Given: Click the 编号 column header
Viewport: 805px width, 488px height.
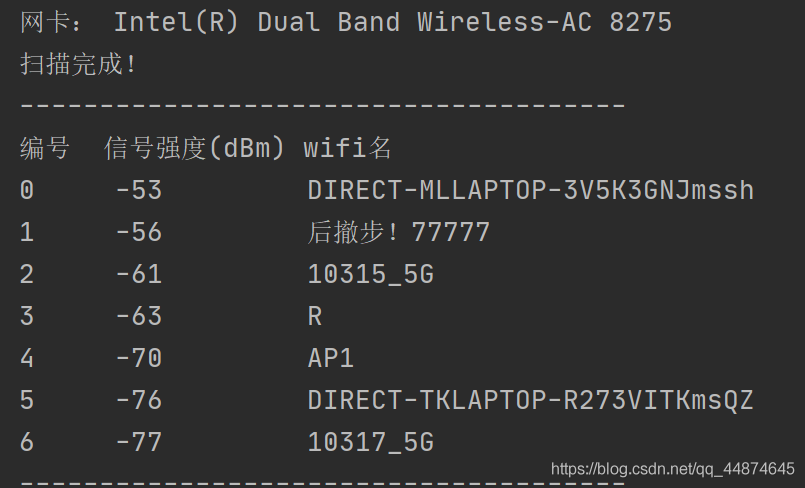Looking at the screenshot, I should (45, 149).
